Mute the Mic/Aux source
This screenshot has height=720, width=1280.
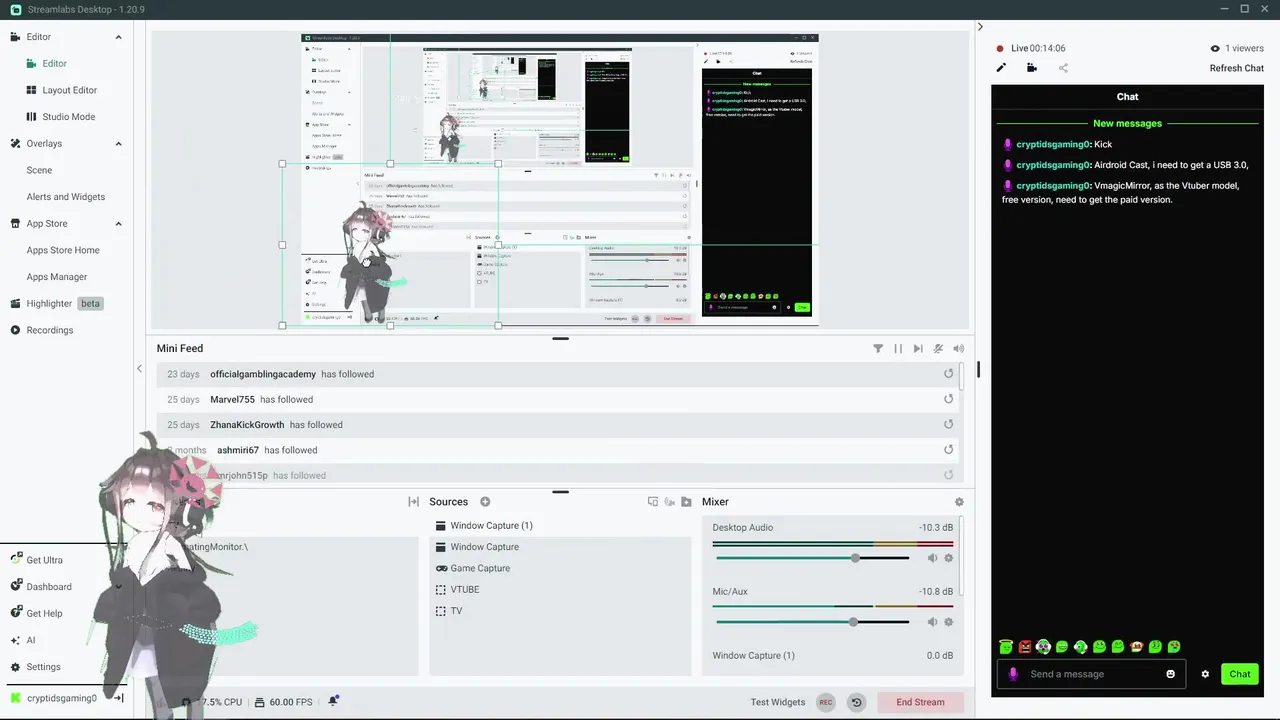pyautogui.click(x=932, y=622)
